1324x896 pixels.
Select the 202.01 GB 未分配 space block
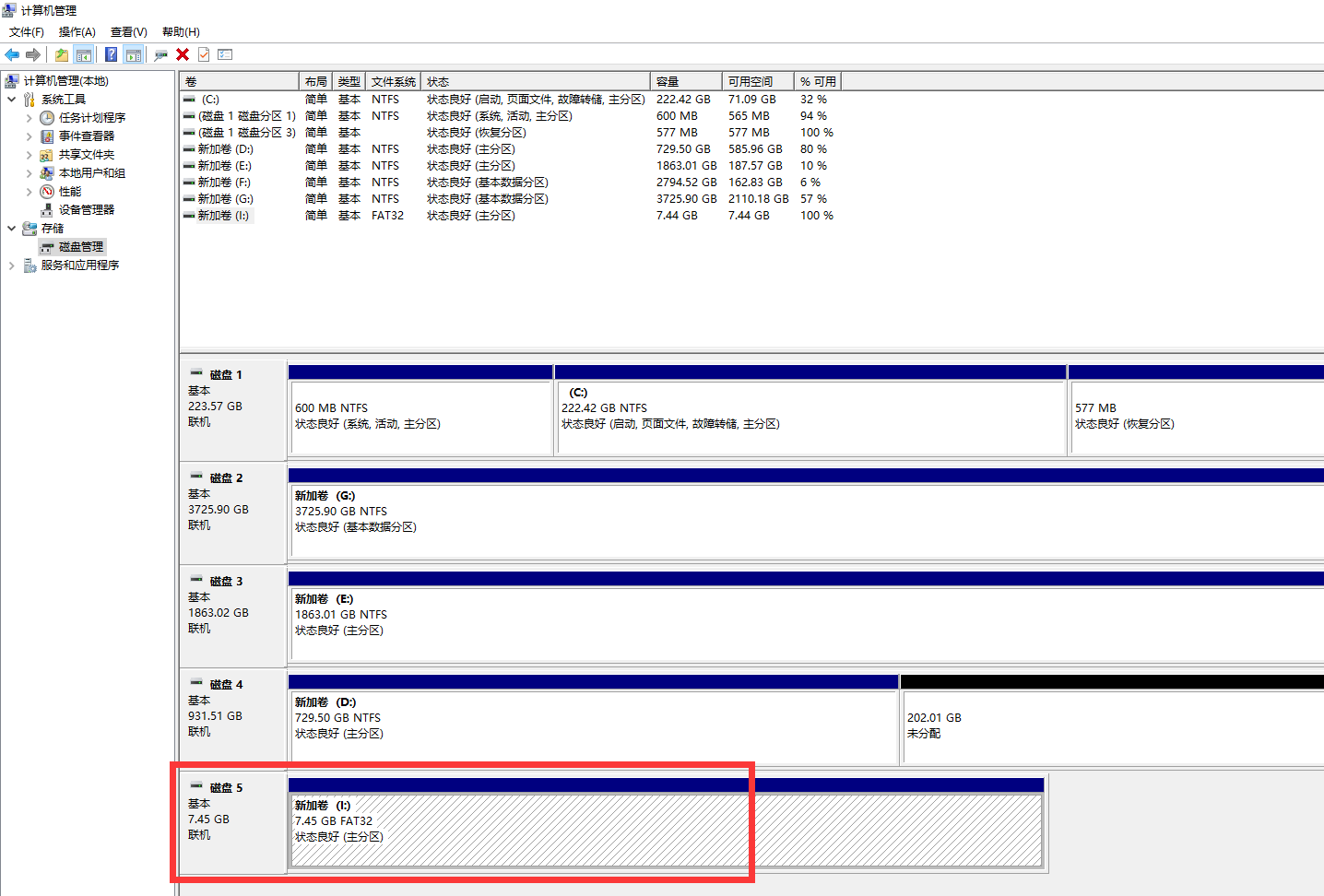[1112, 719]
